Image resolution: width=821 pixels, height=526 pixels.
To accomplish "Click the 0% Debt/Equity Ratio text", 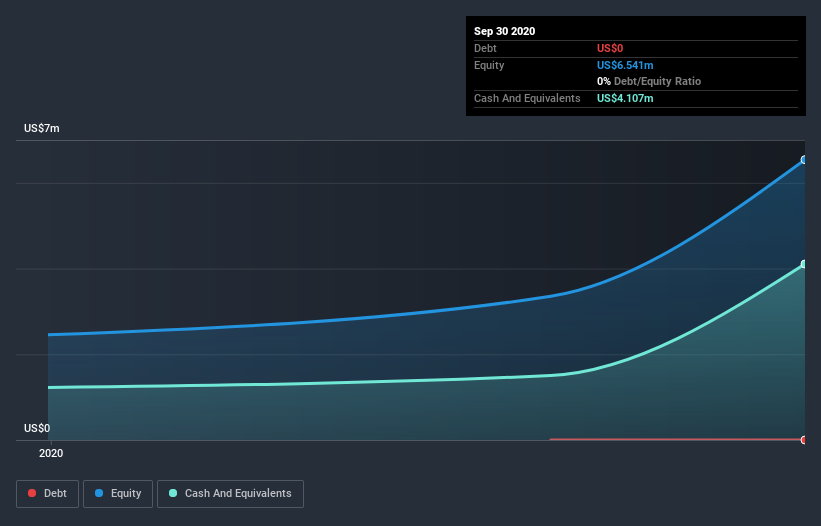I will (649, 81).
